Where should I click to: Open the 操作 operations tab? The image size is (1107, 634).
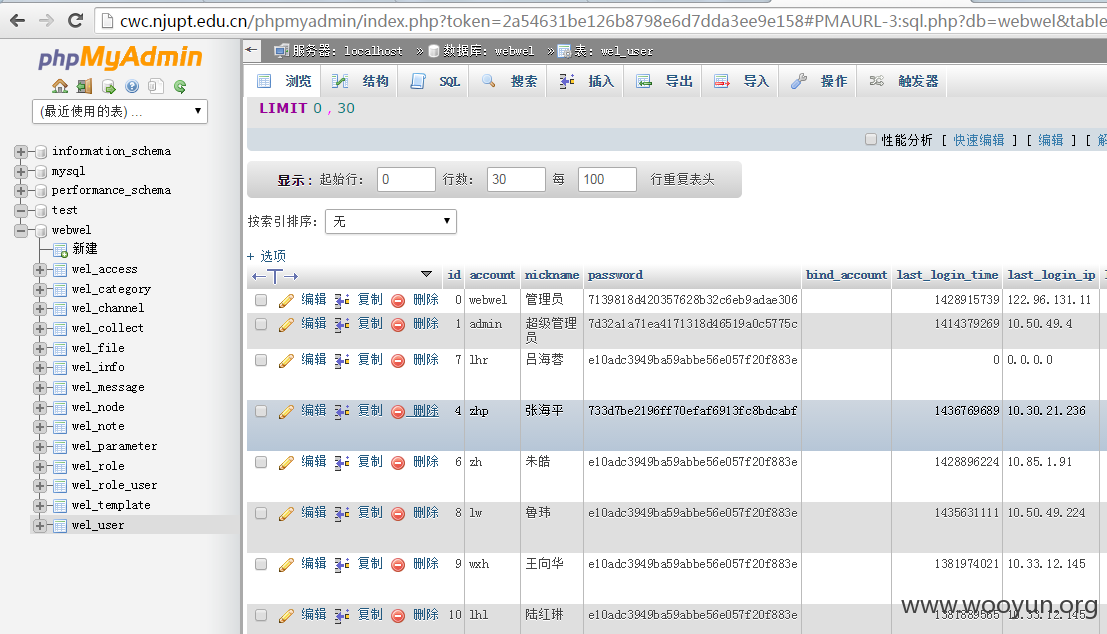click(x=820, y=81)
